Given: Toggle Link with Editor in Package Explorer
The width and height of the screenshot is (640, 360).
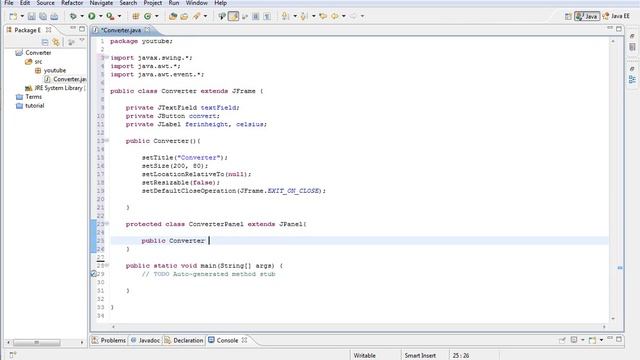Looking at the screenshot, I should (x=56, y=42).
